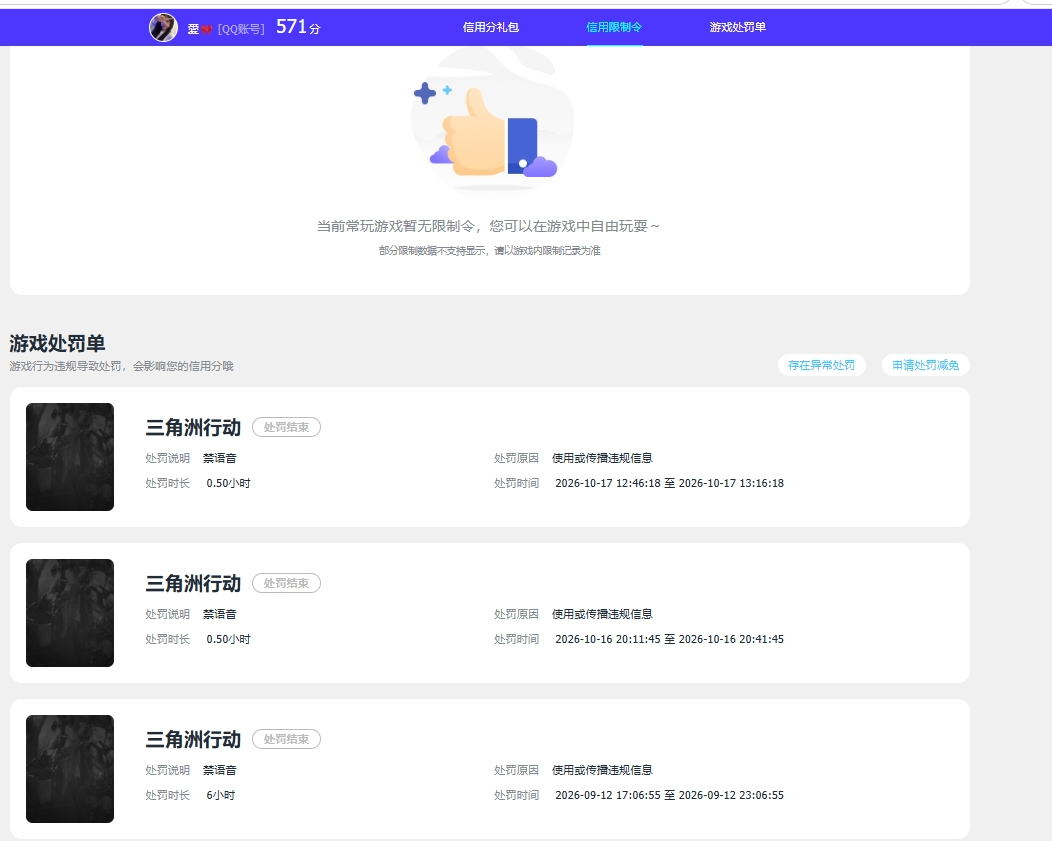The image size is (1052, 841).
Task: Click 处罚结束 badge on the 2026-10-16 penalty
Action: [286, 583]
